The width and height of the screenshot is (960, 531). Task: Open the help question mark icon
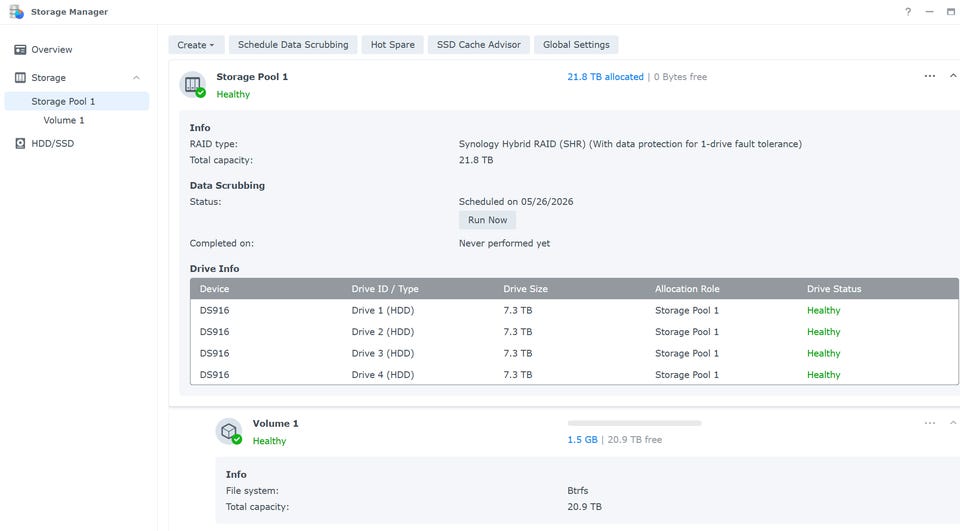pyautogui.click(x=908, y=12)
